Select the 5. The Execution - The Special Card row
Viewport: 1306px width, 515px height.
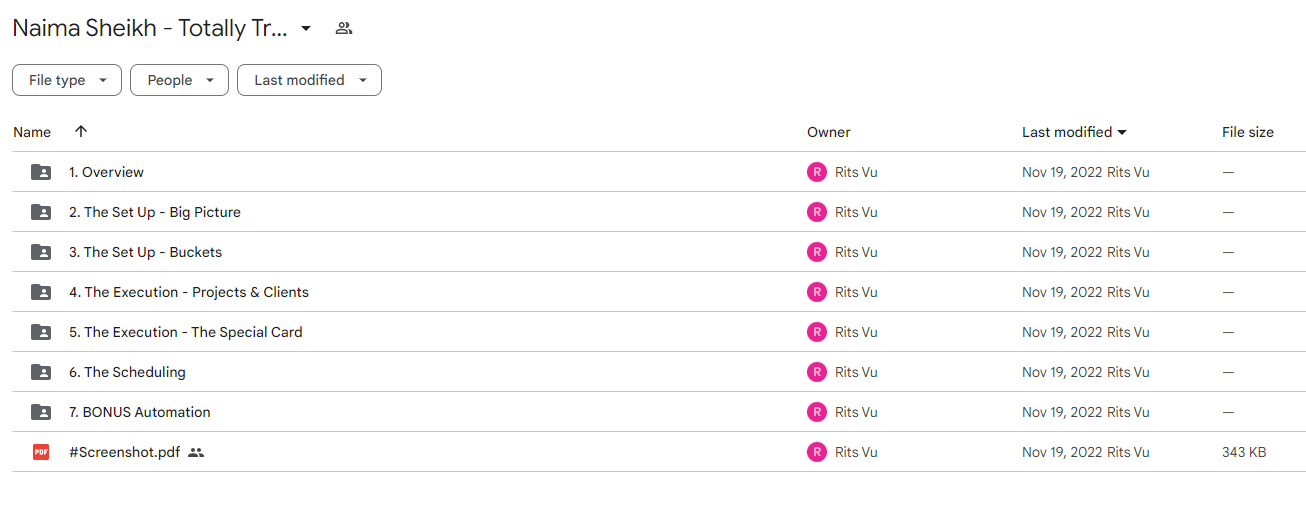(x=659, y=332)
